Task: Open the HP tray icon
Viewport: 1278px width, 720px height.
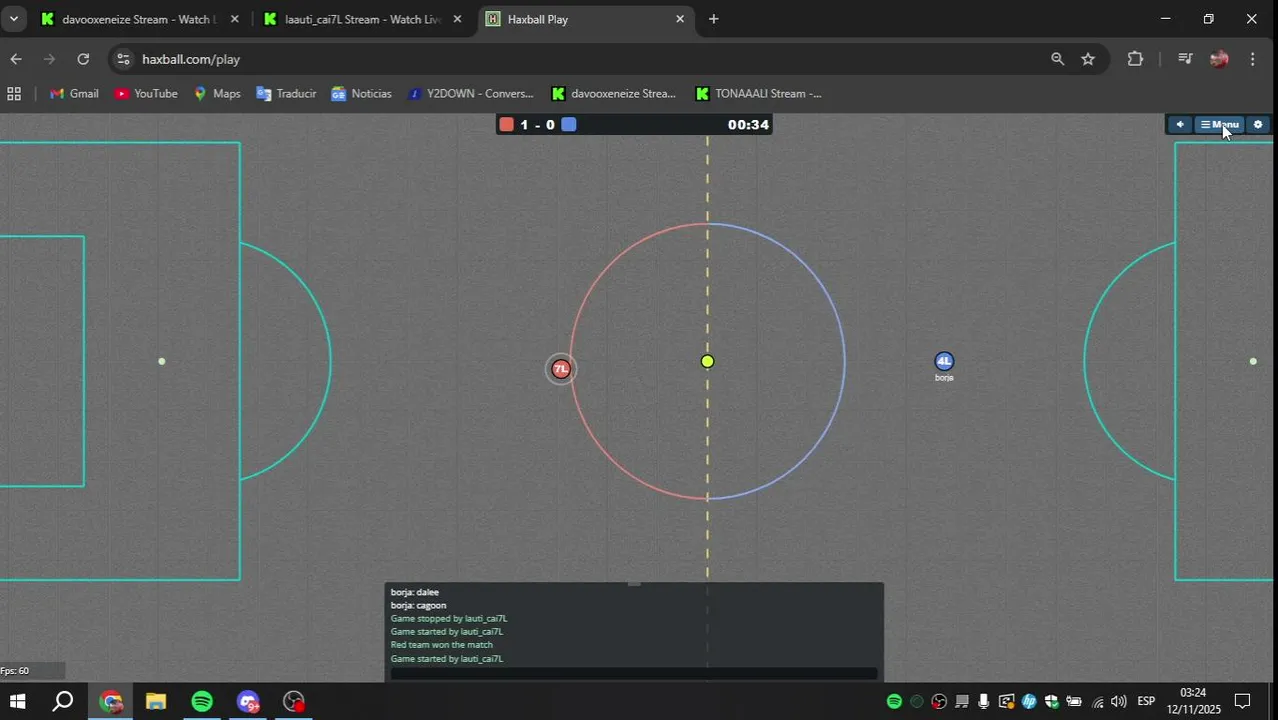Action: (x=1029, y=701)
